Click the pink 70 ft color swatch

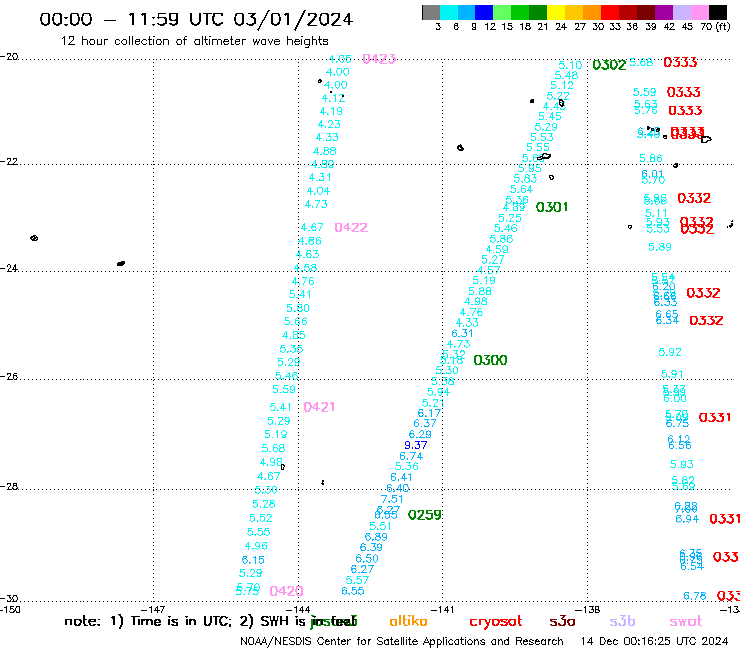[698, 12]
